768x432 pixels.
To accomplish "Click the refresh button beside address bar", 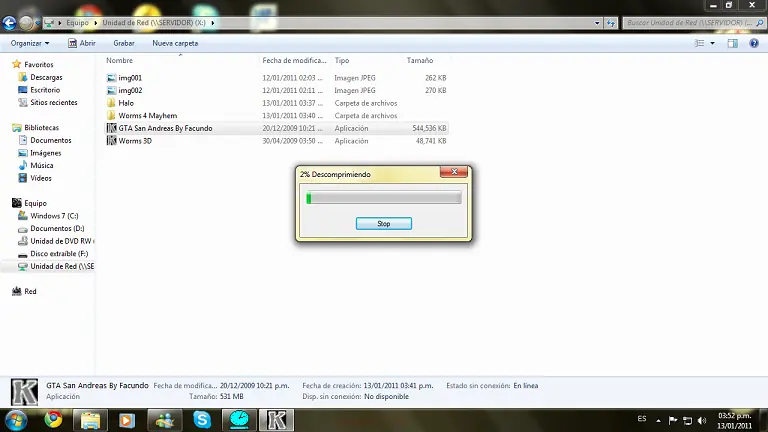I will 610,23.
